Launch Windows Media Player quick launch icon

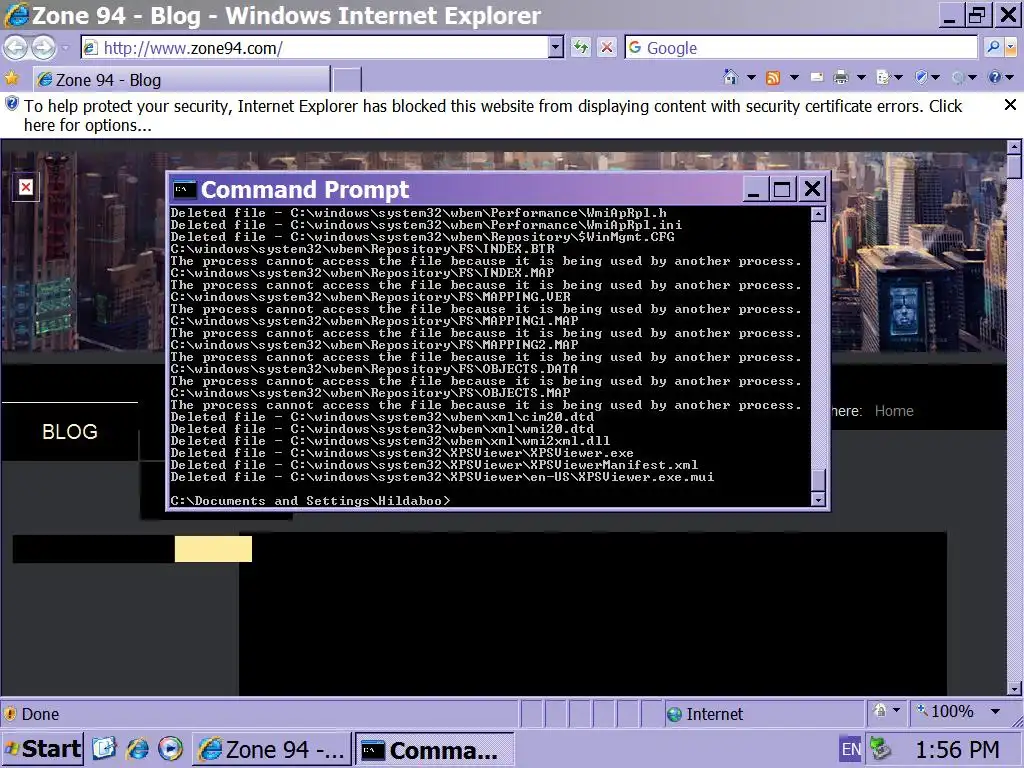coord(170,748)
